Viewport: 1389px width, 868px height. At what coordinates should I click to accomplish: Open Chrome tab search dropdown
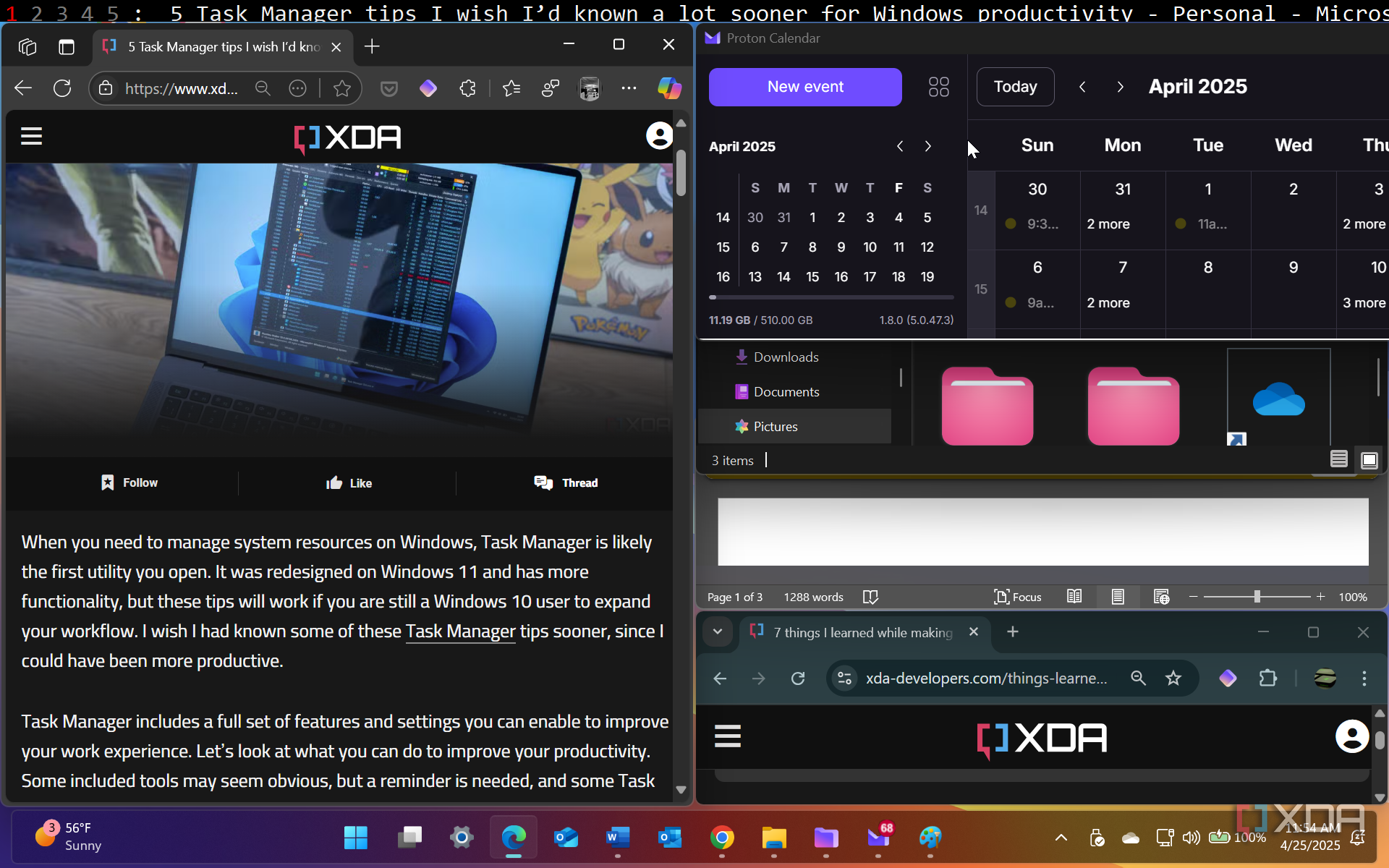tap(717, 631)
